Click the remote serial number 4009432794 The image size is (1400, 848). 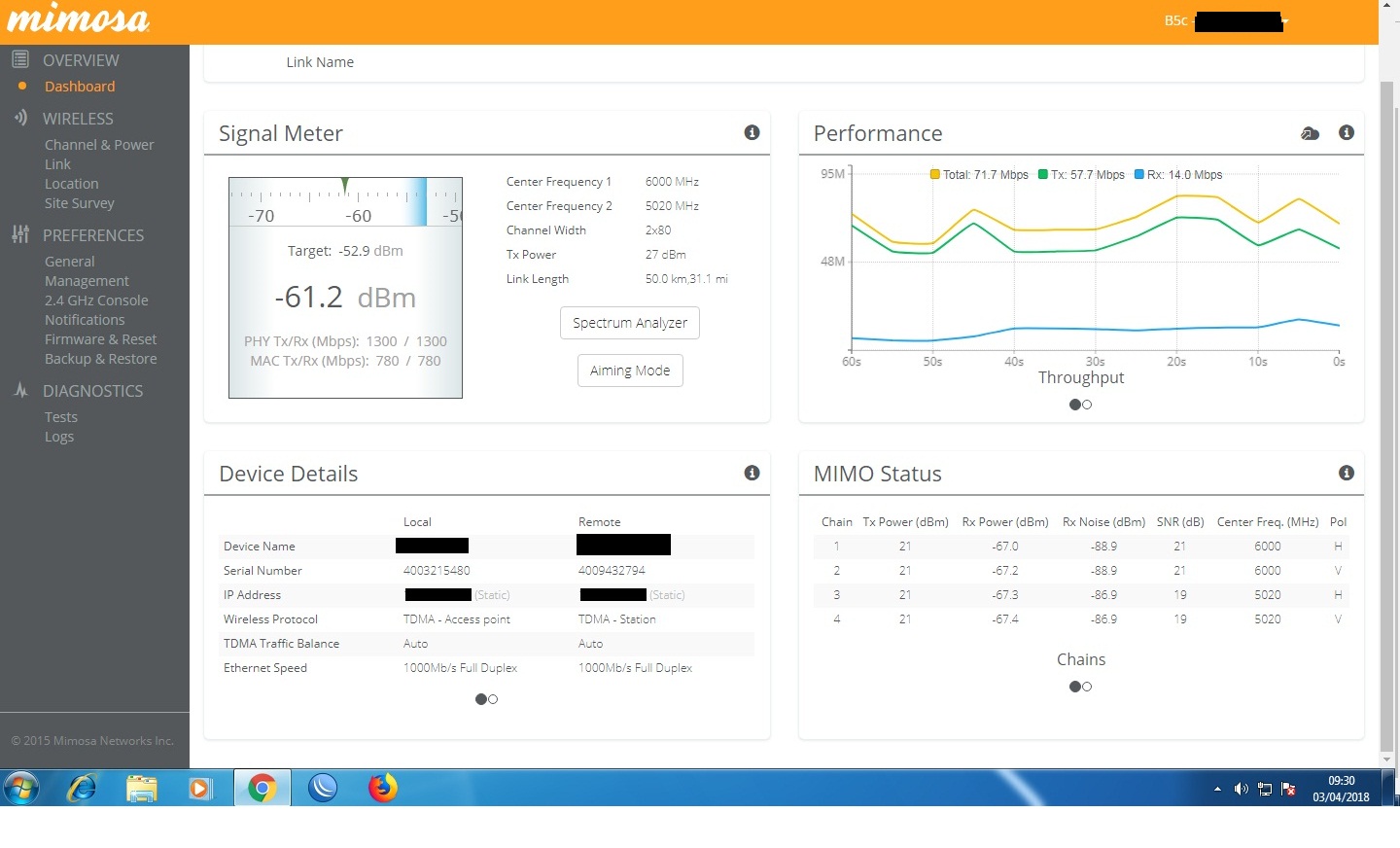coord(612,571)
